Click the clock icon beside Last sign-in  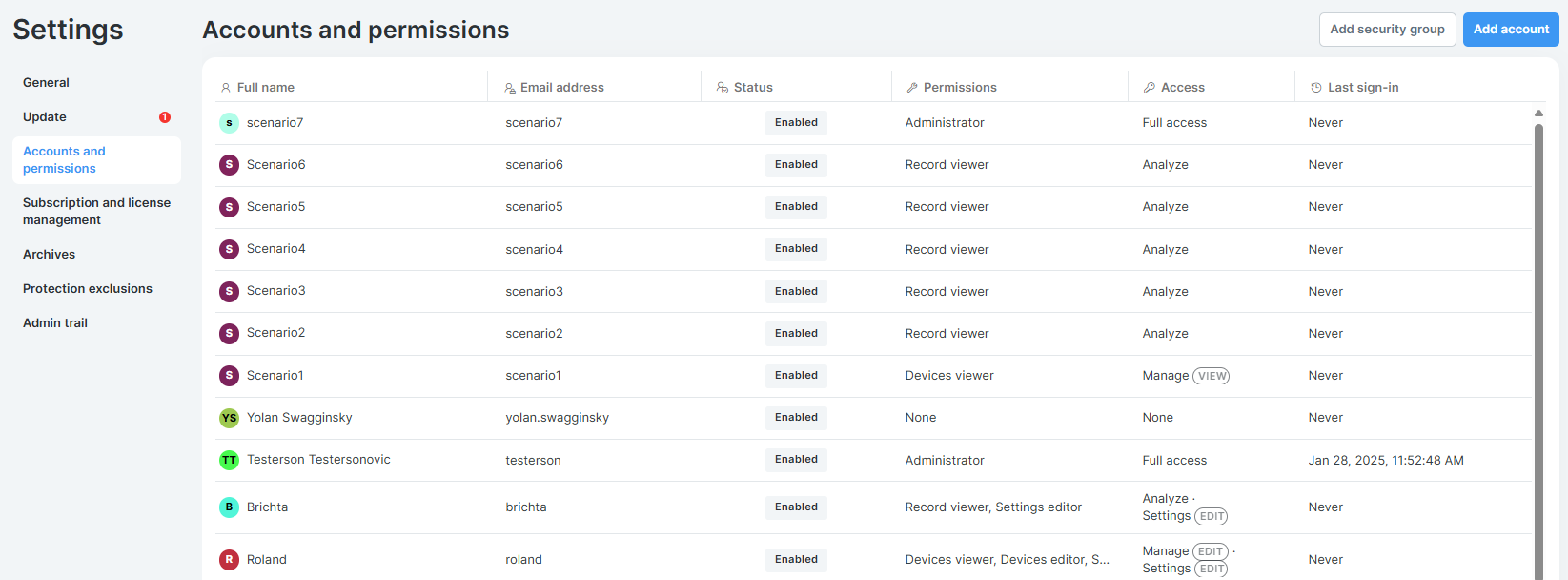point(1316,88)
